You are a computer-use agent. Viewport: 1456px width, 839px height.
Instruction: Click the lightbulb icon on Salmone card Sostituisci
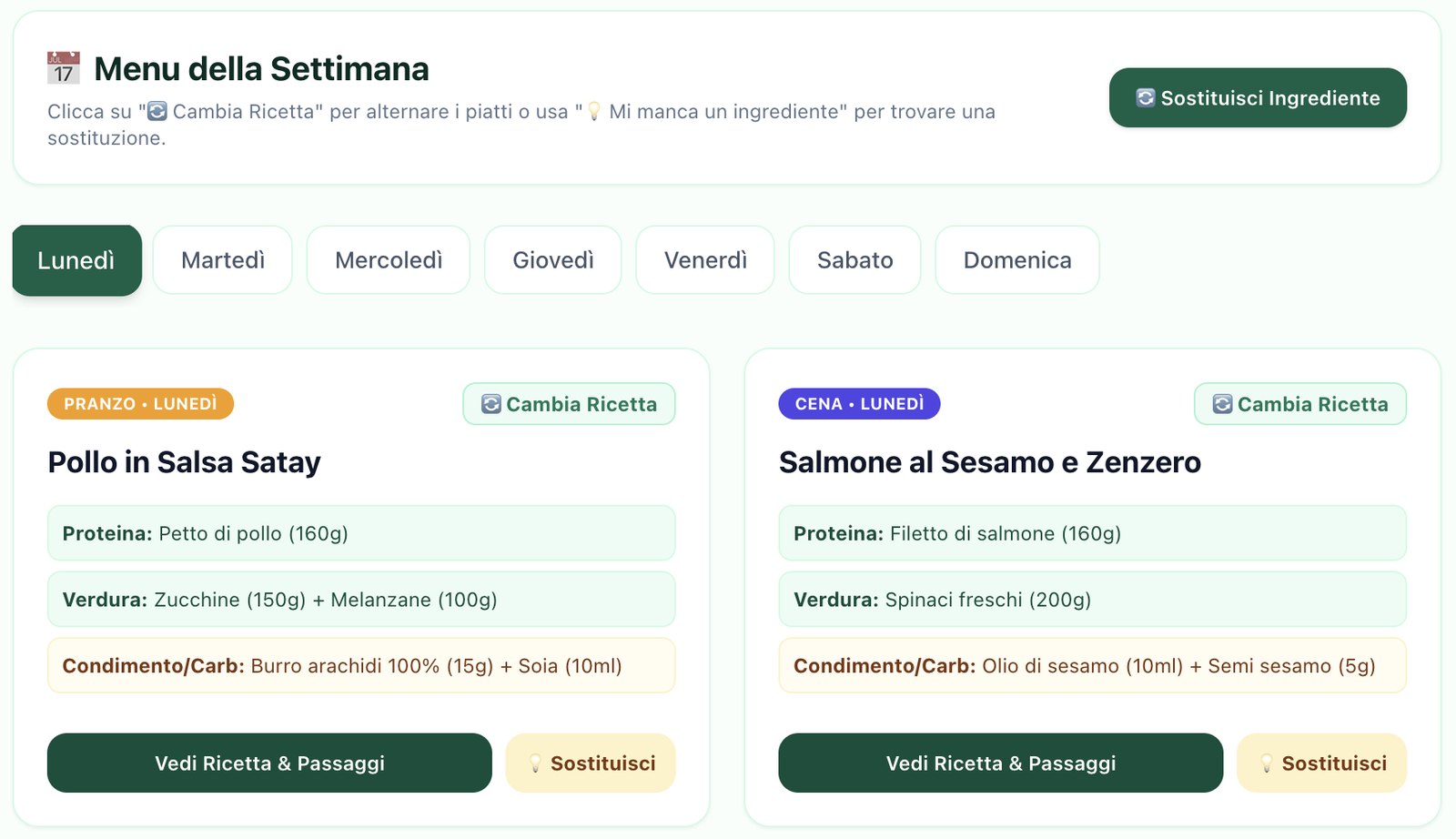(x=1267, y=763)
